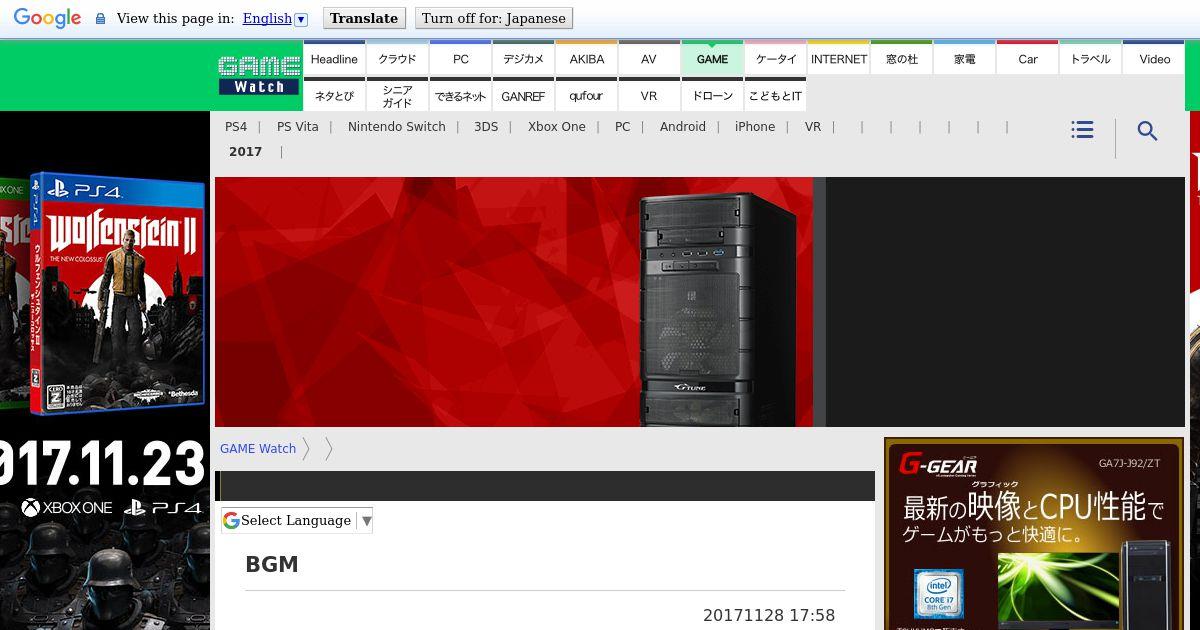Viewport: 1200px width, 630px height.
Task: Open the VR tab in second row
Action: point(649,95)
